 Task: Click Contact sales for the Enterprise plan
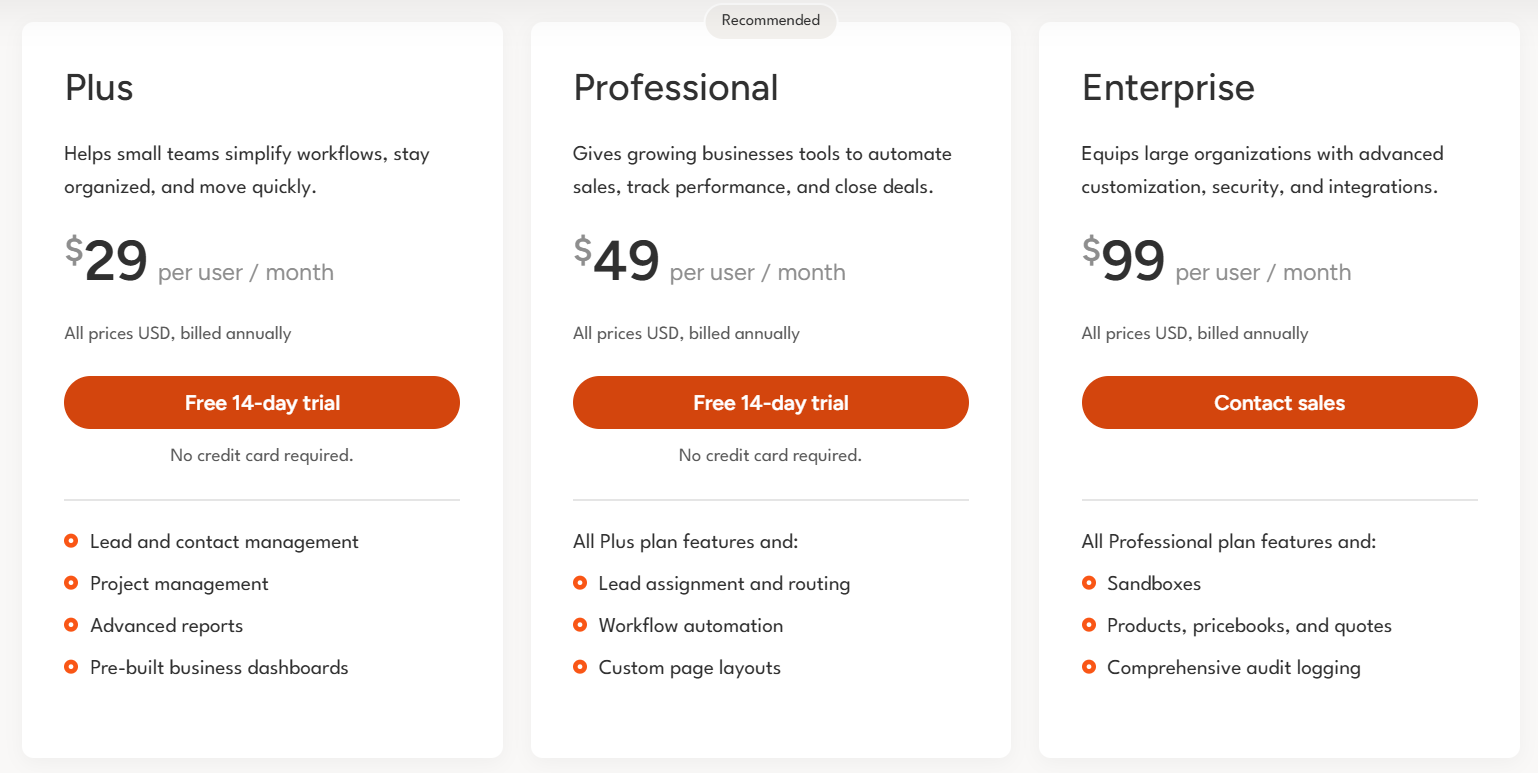(x=1279, y=402)
